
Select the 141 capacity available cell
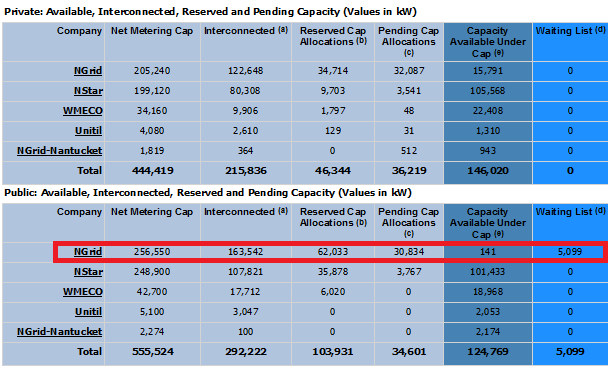[x=488, y=252]
